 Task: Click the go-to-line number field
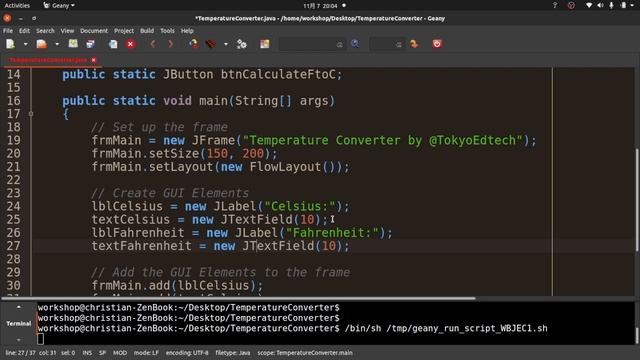(387, 44)
